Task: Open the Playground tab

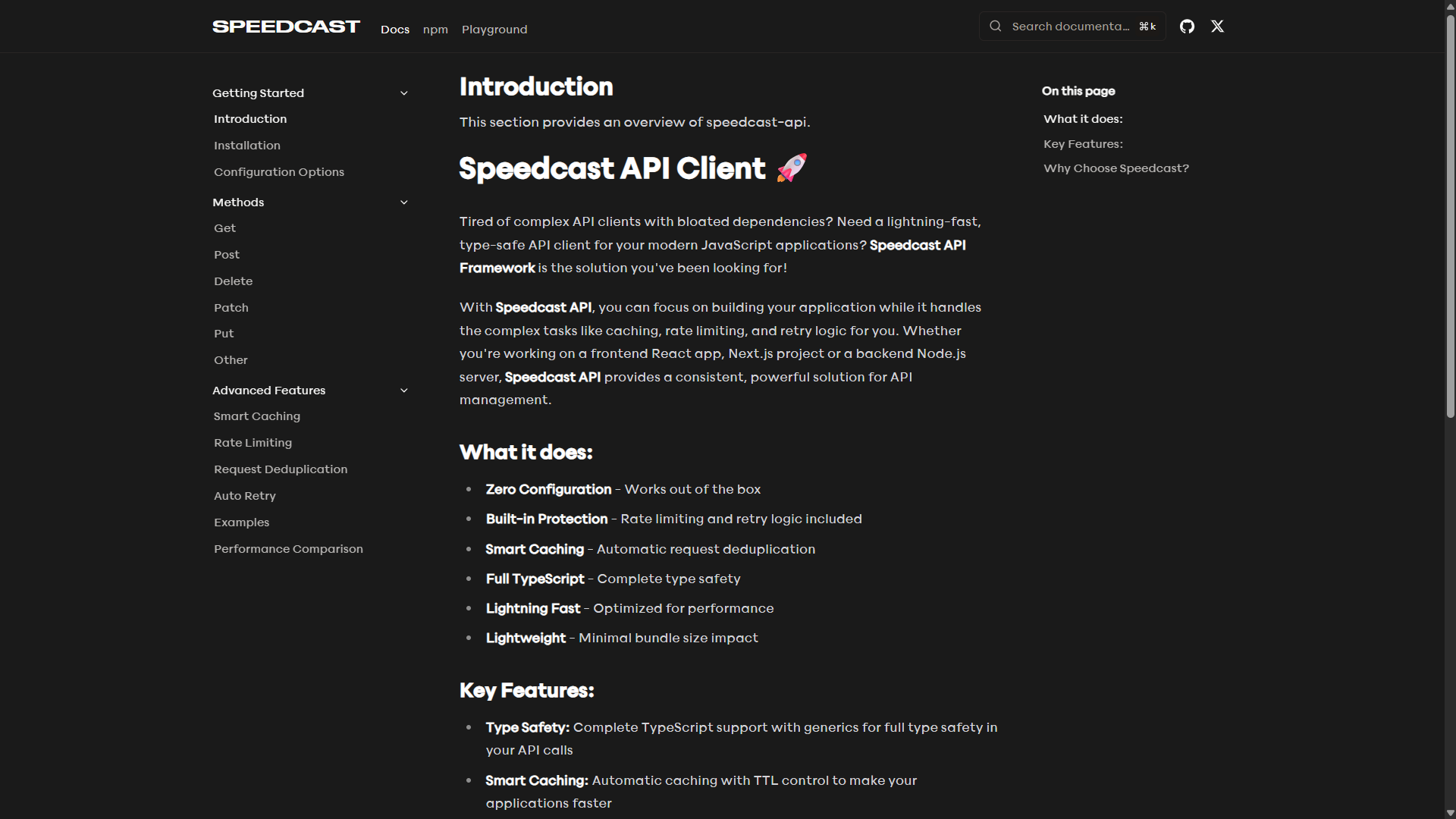Action: point(494,30)
